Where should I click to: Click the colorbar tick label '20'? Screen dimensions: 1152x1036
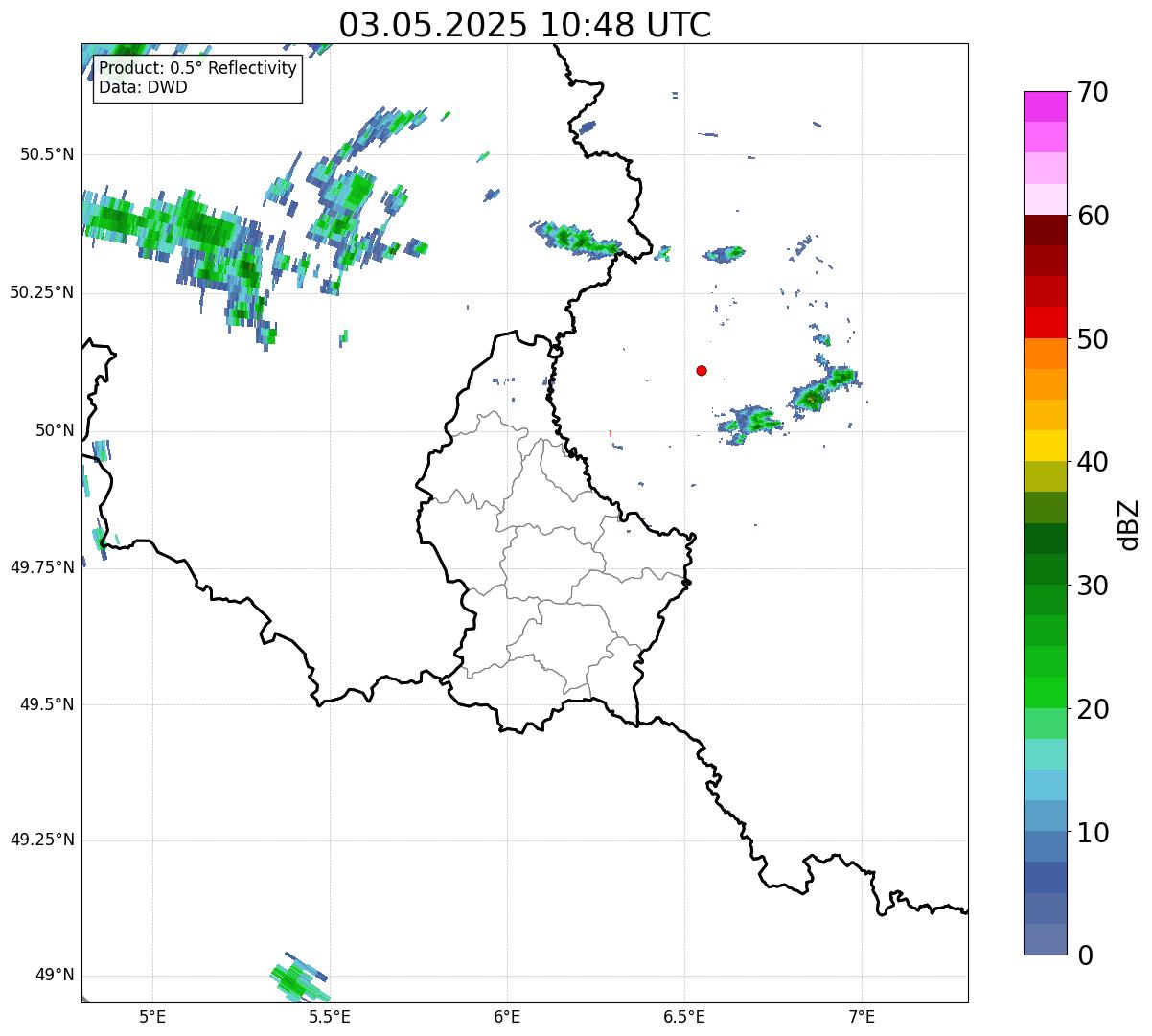click(x=1094, y=709)
